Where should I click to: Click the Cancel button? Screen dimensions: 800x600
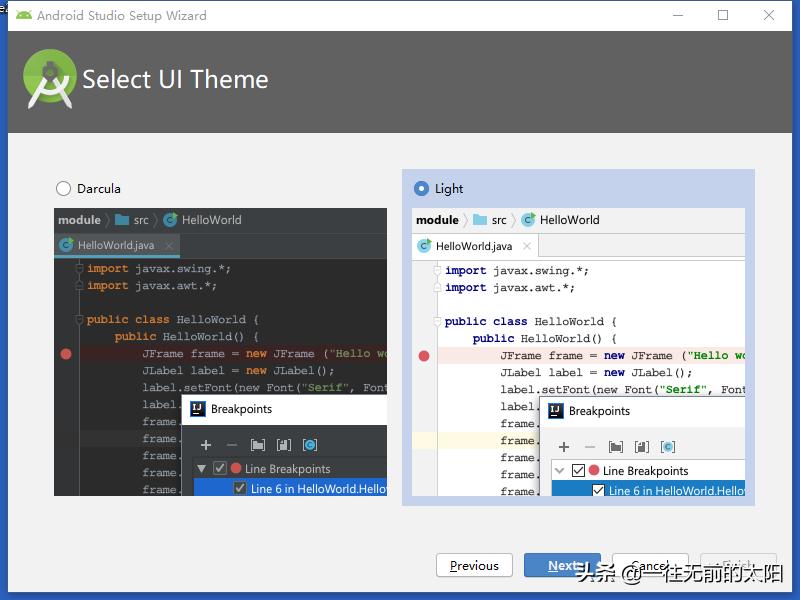click(x=651, y=562)
